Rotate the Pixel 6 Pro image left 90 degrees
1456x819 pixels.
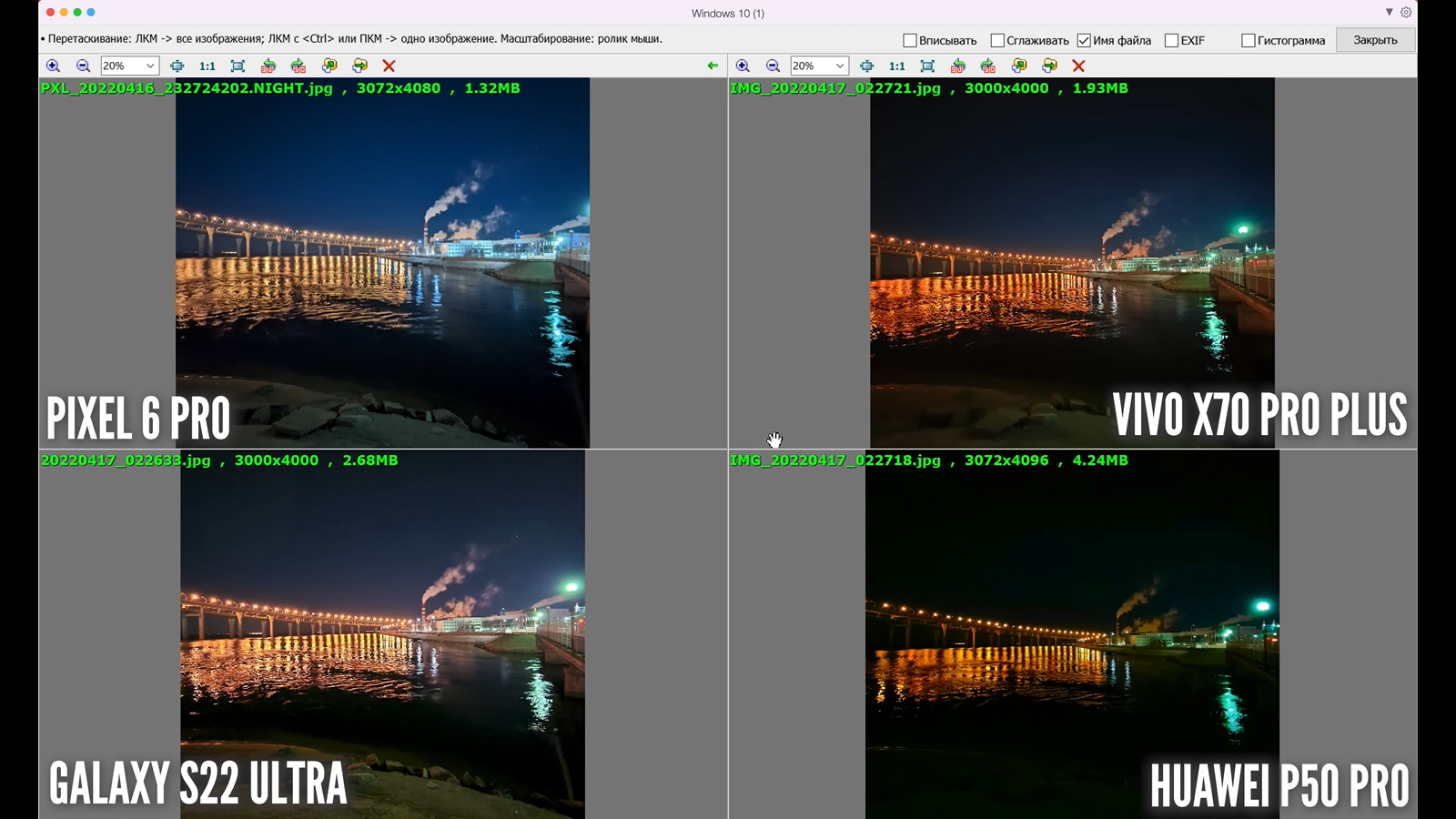pyautogui.click(x=268, y=66)
